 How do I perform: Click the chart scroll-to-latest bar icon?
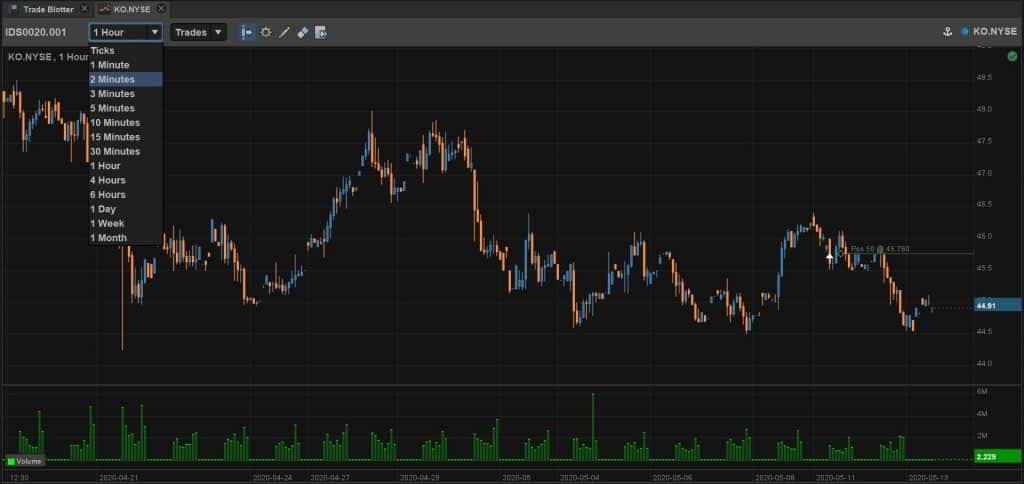click(247, 32)
